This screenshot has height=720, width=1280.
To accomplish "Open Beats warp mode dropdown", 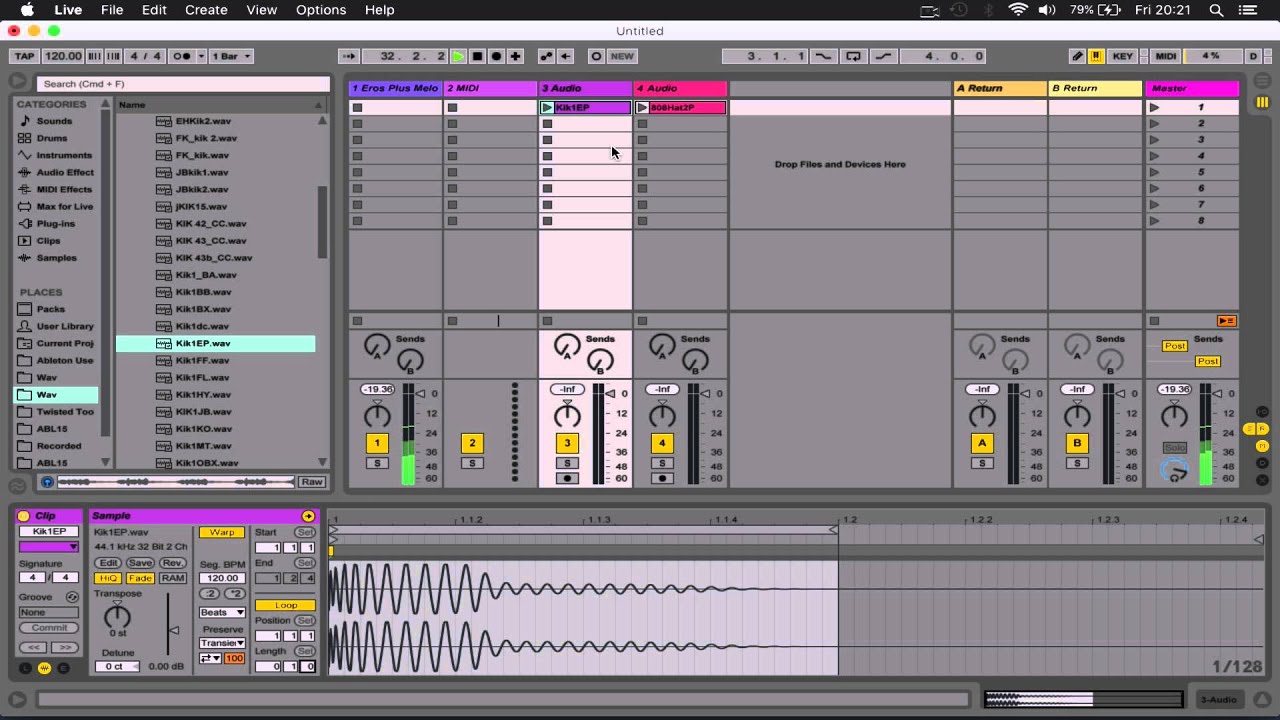I will point(222,612).
